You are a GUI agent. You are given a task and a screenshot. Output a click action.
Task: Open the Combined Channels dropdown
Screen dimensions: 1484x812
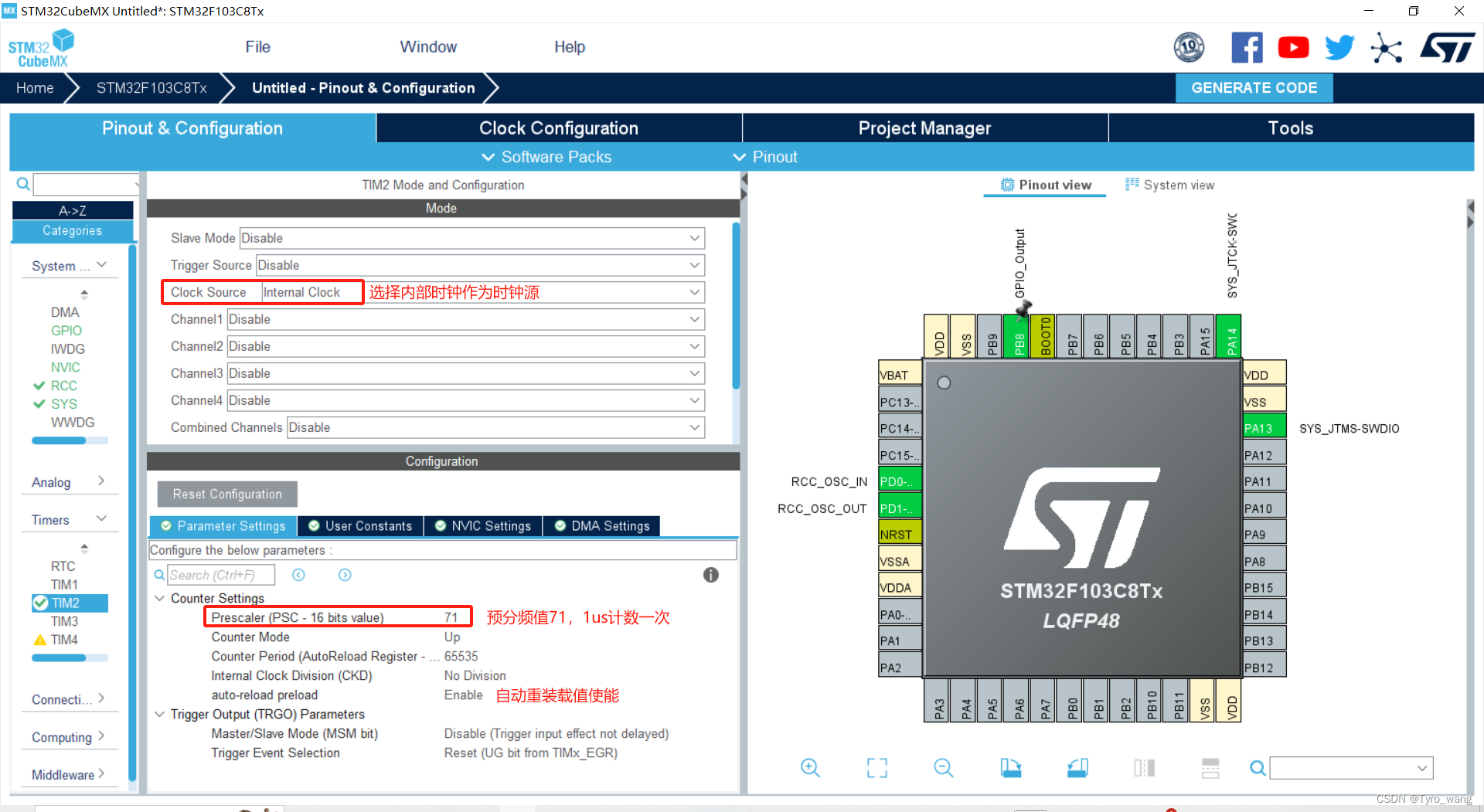(x=495, y=427)
